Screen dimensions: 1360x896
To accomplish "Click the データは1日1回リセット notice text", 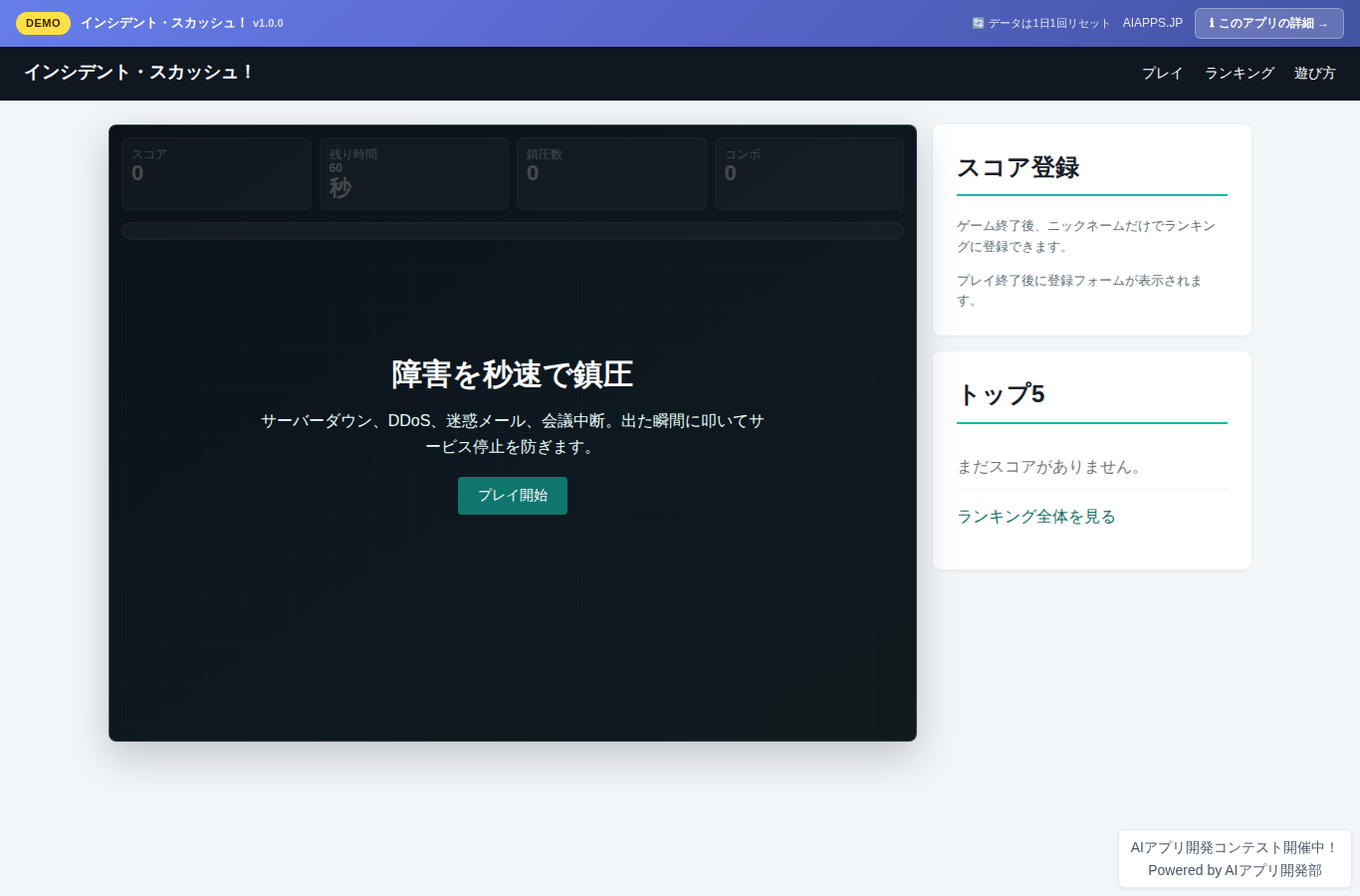I will tap(1048, 23).
